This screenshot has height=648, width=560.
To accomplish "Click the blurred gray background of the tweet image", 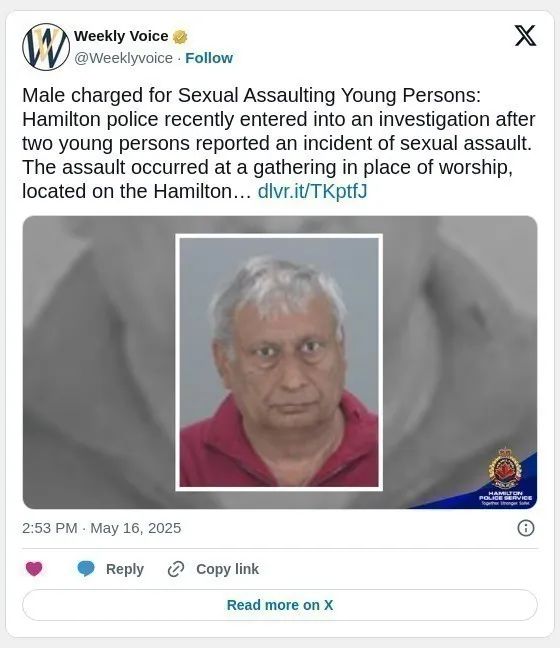I will click(x=99, y=362).
